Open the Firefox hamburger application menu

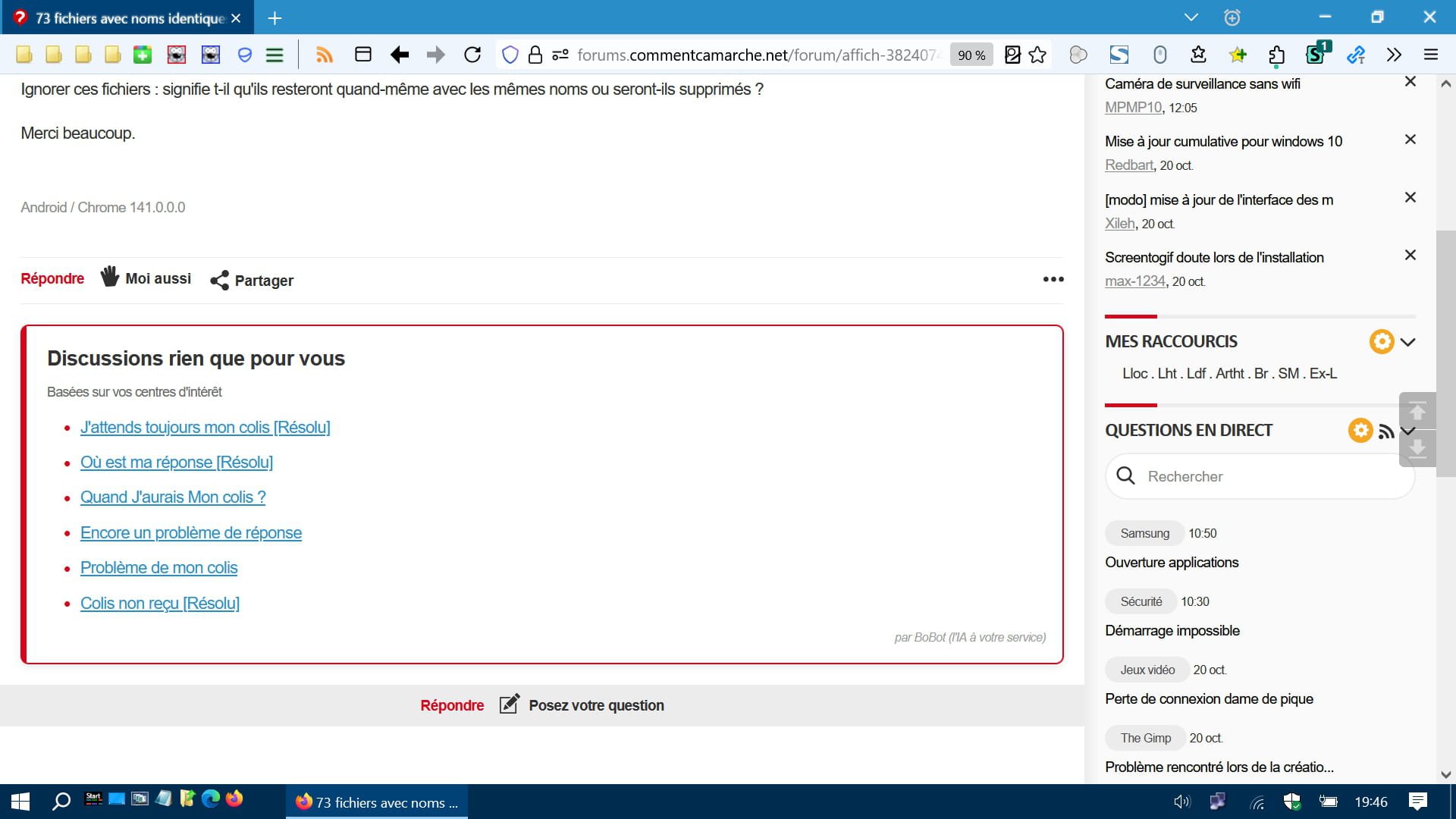[x=1431, y=55]
